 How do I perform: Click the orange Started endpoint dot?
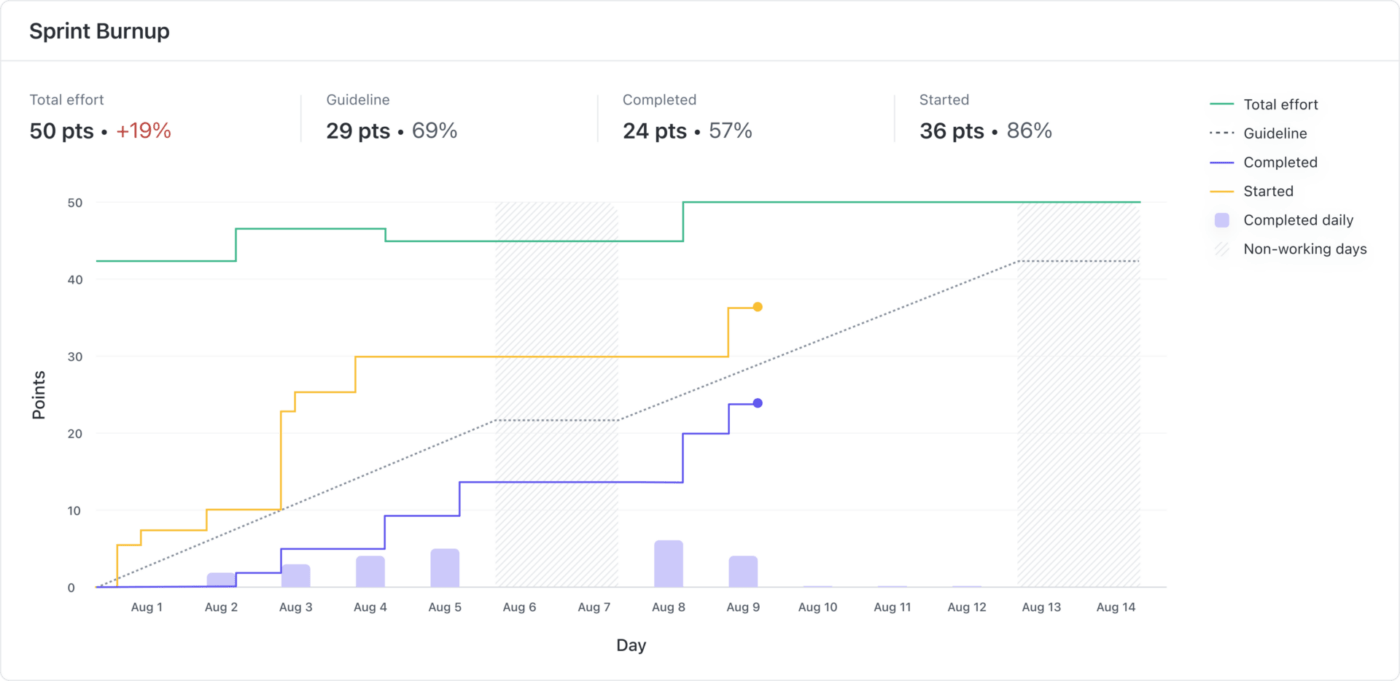(757, 307)
